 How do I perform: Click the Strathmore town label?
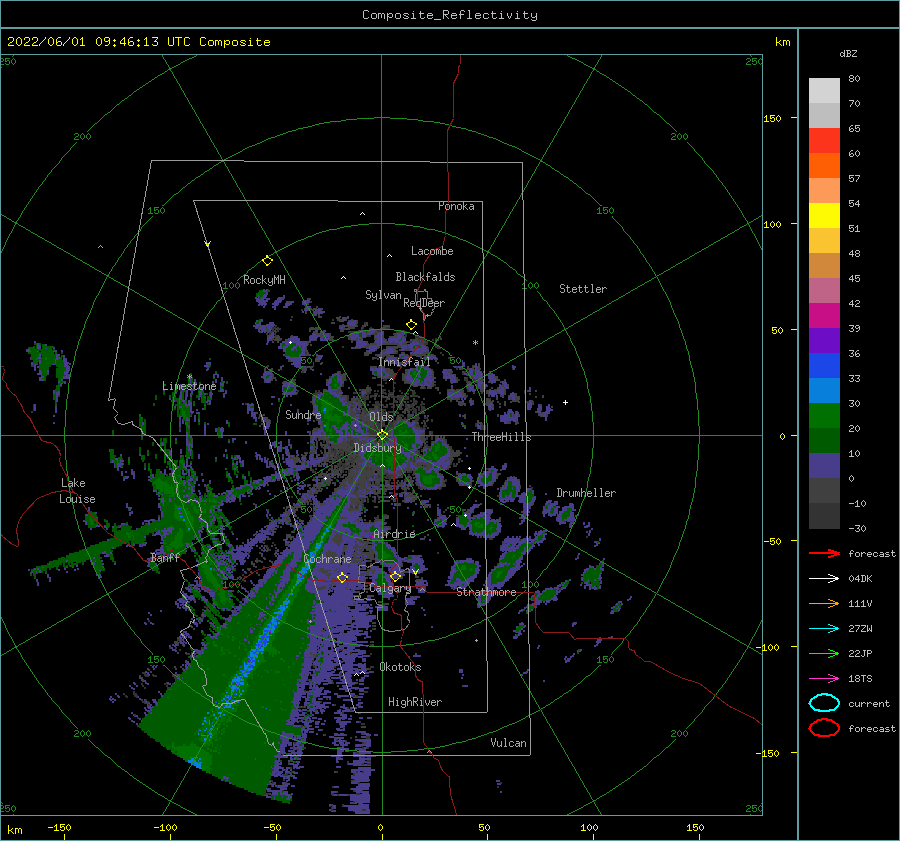(486, 592)
